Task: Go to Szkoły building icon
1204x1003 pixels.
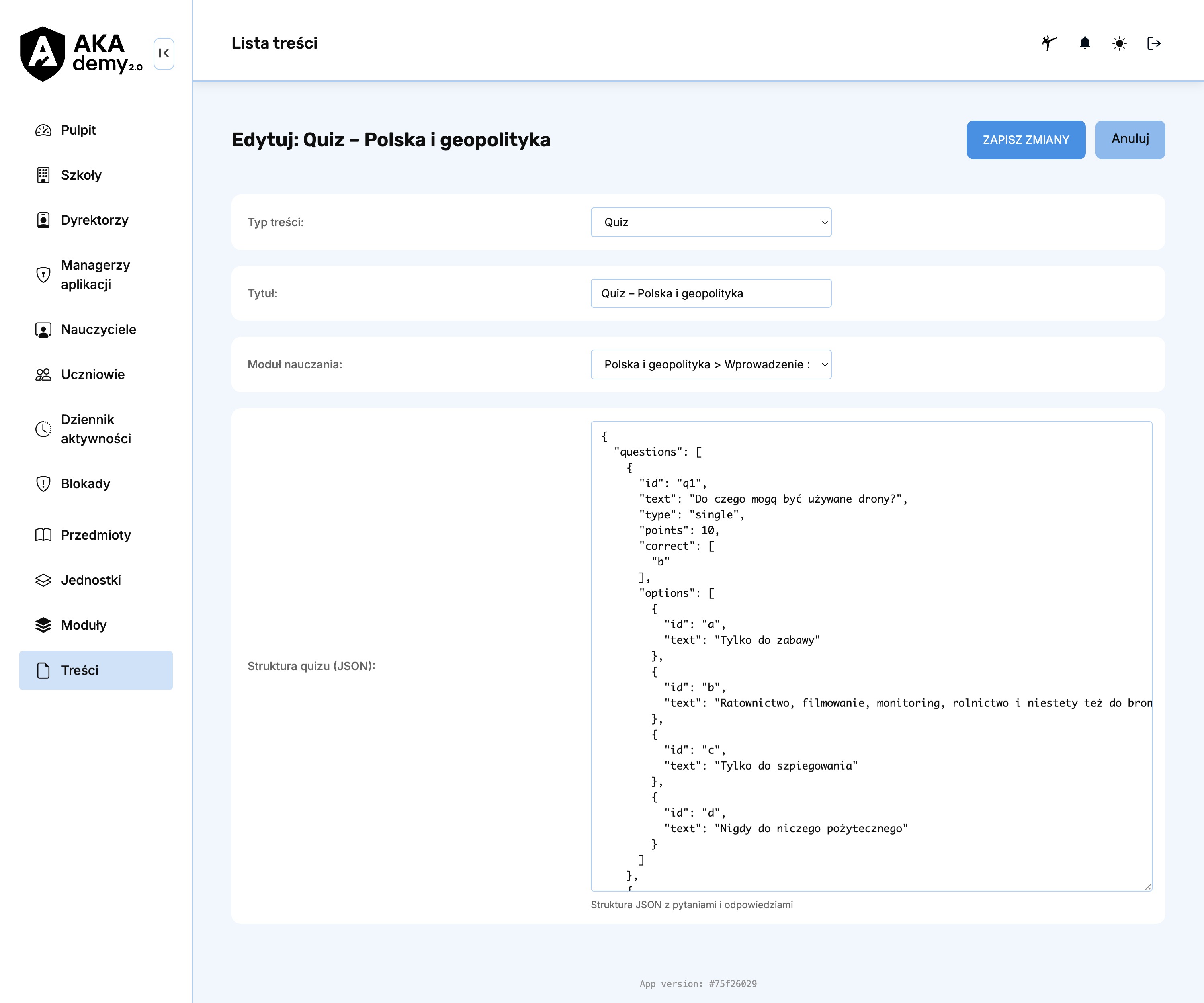Action: click(x=43, y=175)
